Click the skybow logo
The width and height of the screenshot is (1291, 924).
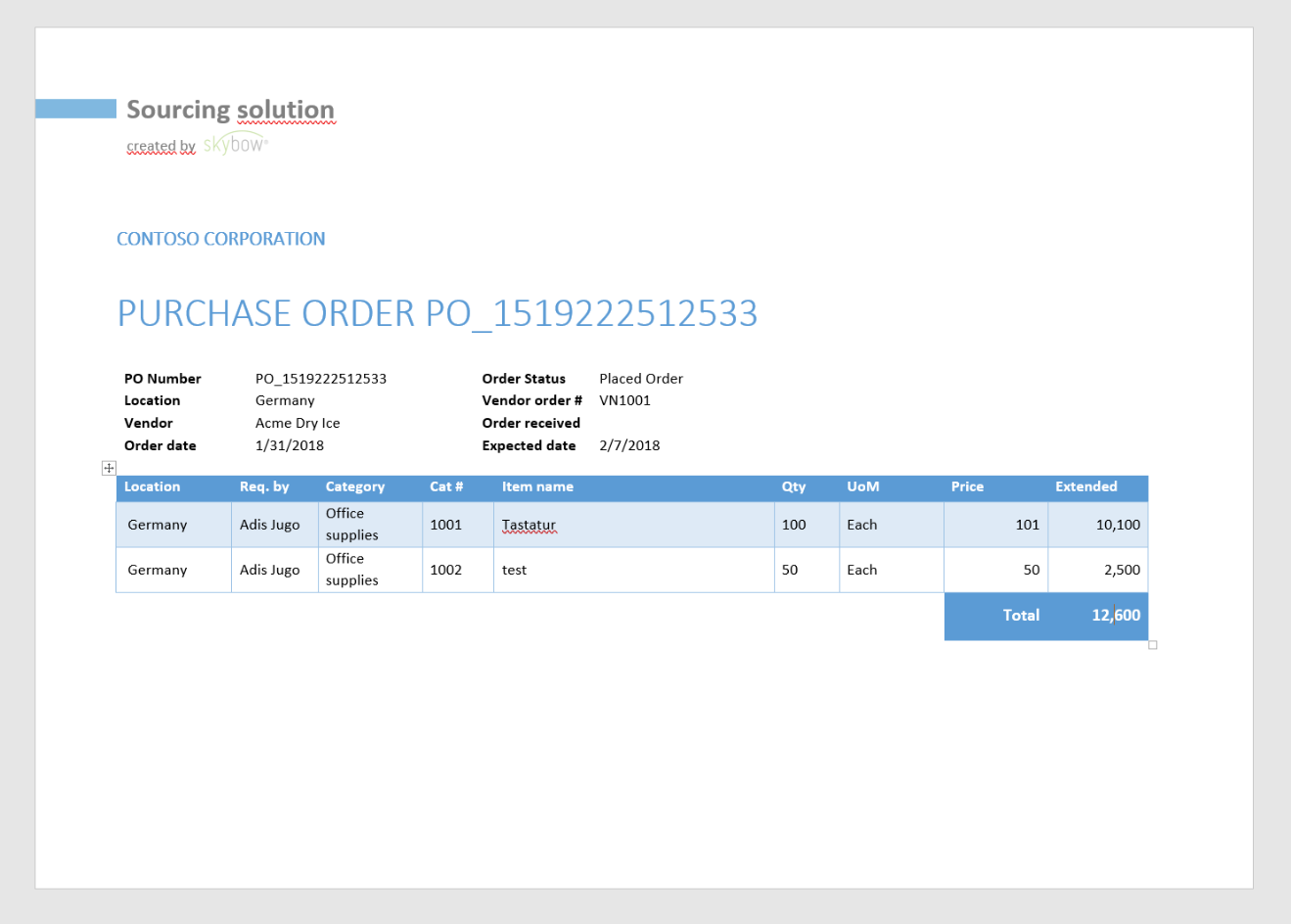(x=235, y=145)
